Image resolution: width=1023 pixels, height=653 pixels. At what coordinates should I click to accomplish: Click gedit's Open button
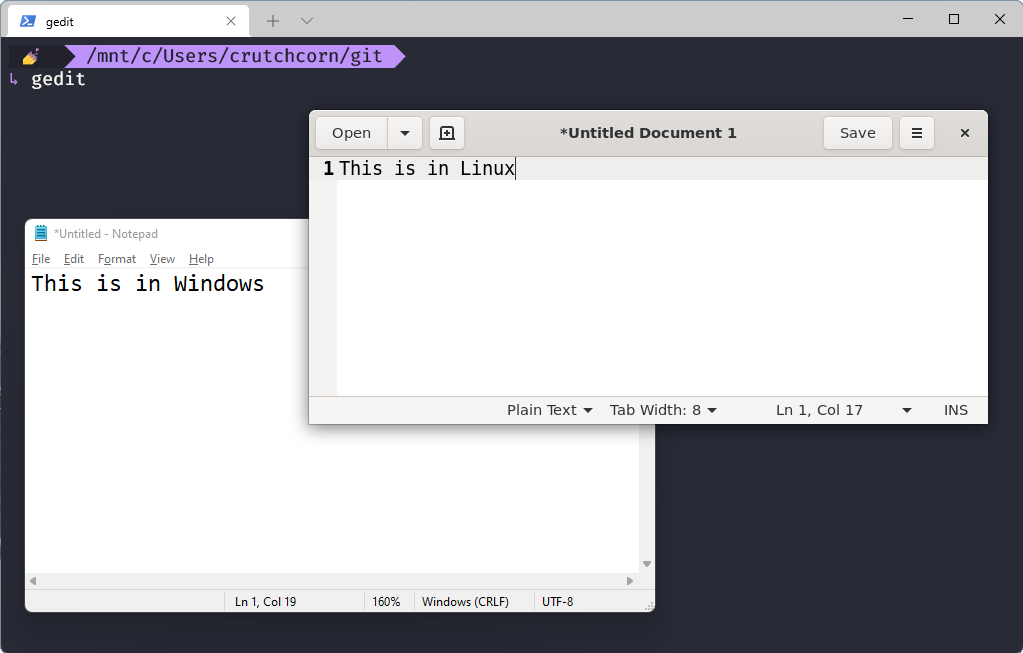click(x=351, y=132)
